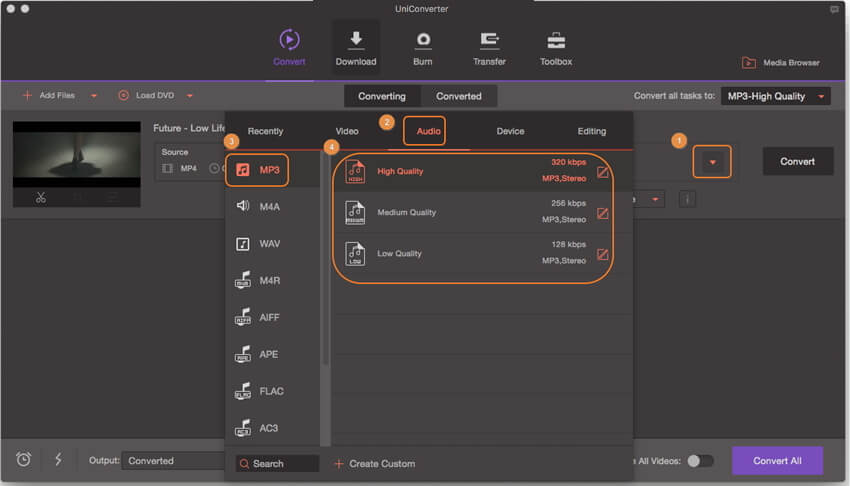850x486 pixels.
Task: Click the FLAC format icon
Action: click(x=242, y=391)
